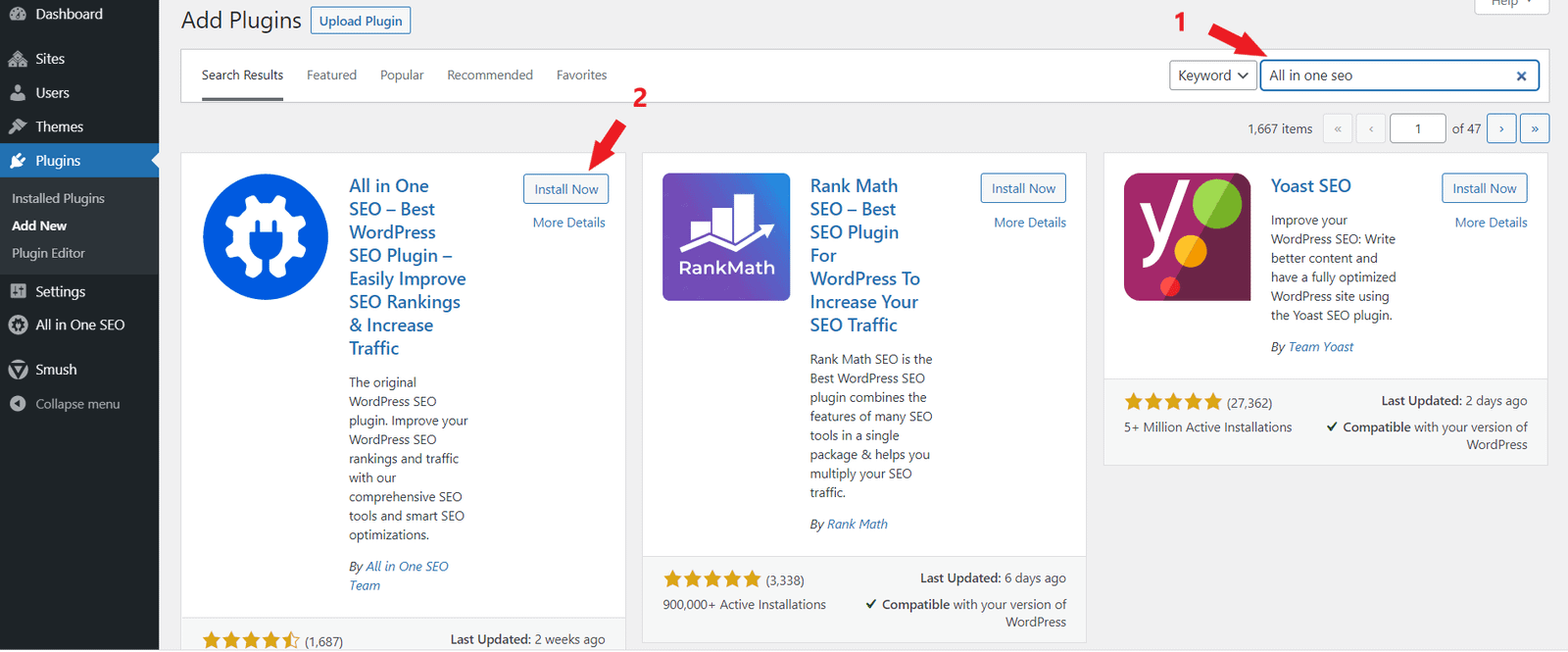This screenshot has width=1568, height=652.
Task: Click the All in One SEO star rating
Action: pos(251,641)
